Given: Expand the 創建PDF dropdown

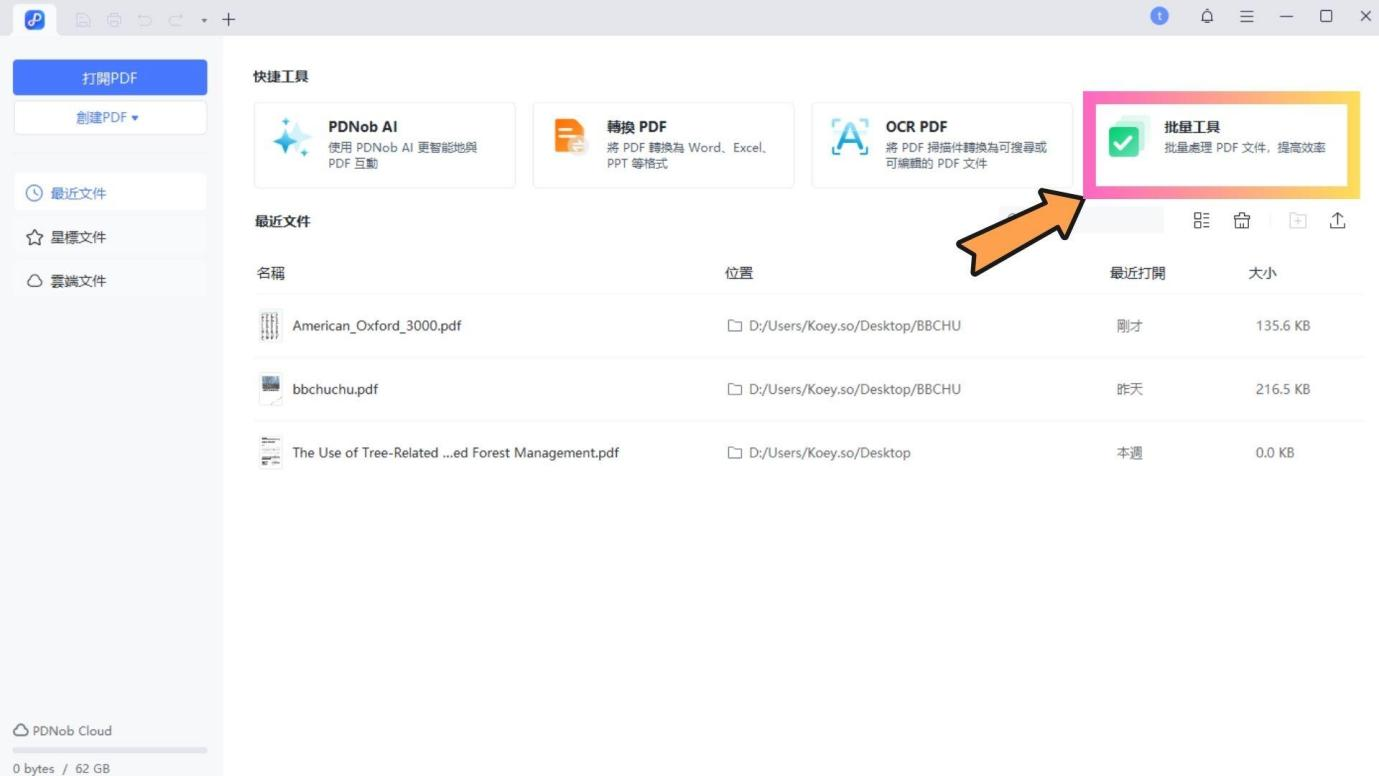Looking at the screenshot, I should 110,117.
